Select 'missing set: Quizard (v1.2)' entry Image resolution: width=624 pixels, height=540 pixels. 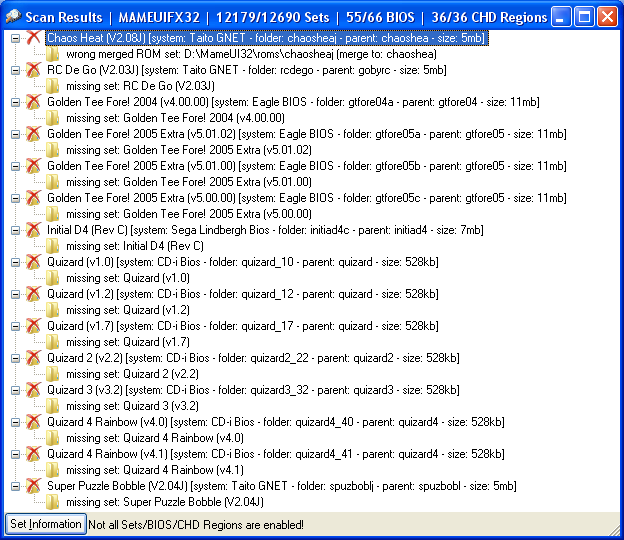point(128,310)
